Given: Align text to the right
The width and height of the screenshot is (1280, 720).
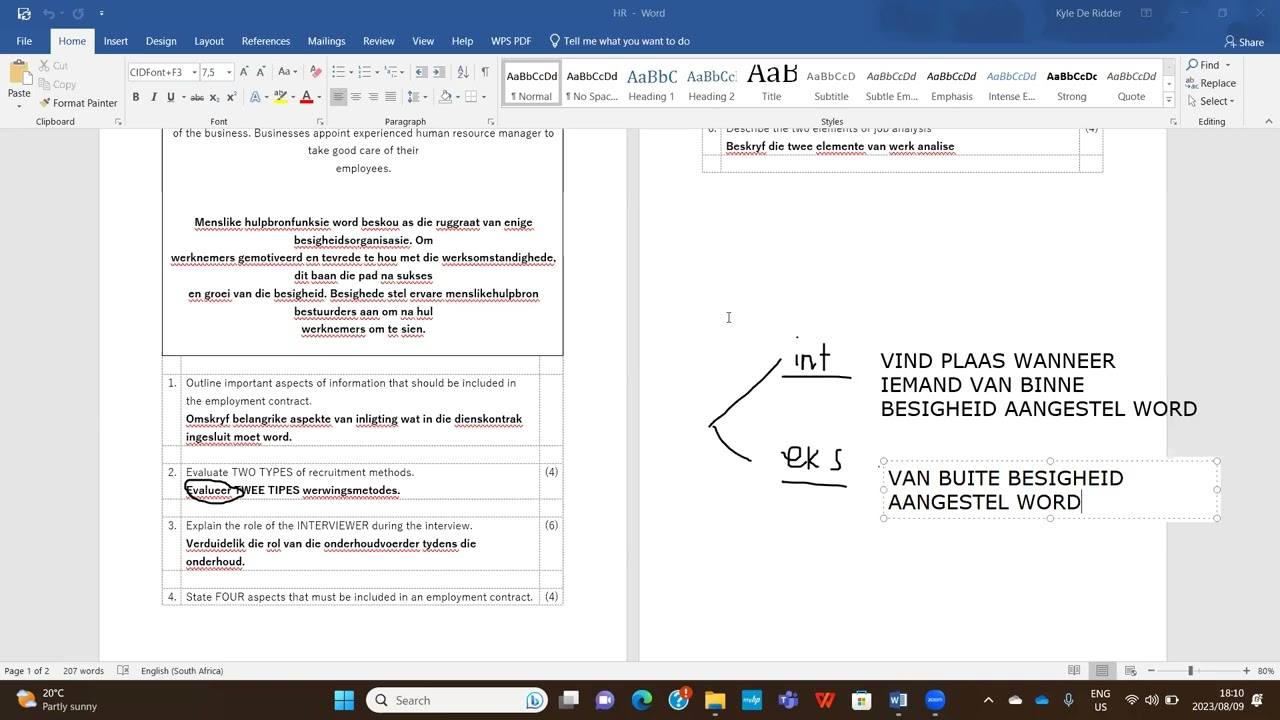Looking at the screenshot, I should tap(373, 97).
